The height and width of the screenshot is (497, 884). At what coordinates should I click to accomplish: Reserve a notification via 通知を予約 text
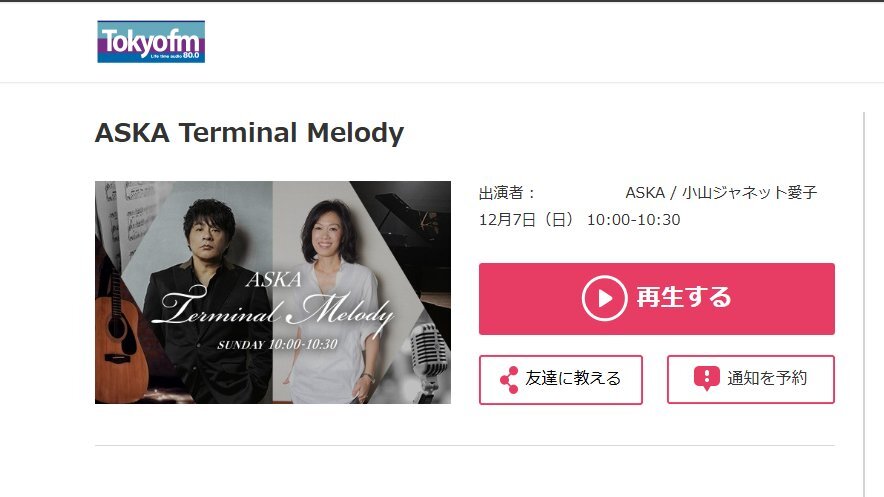pos(767,378)
